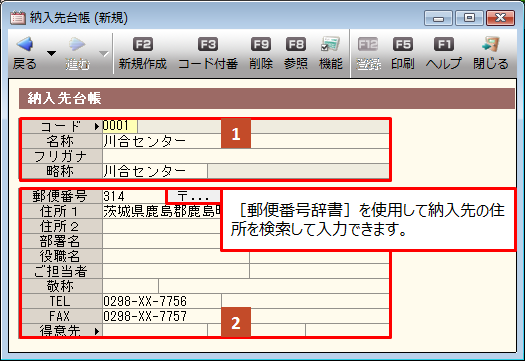This screenshot has height=361, width=525.
Task: Click into the 敬称 input field
Action: (130, 286)
